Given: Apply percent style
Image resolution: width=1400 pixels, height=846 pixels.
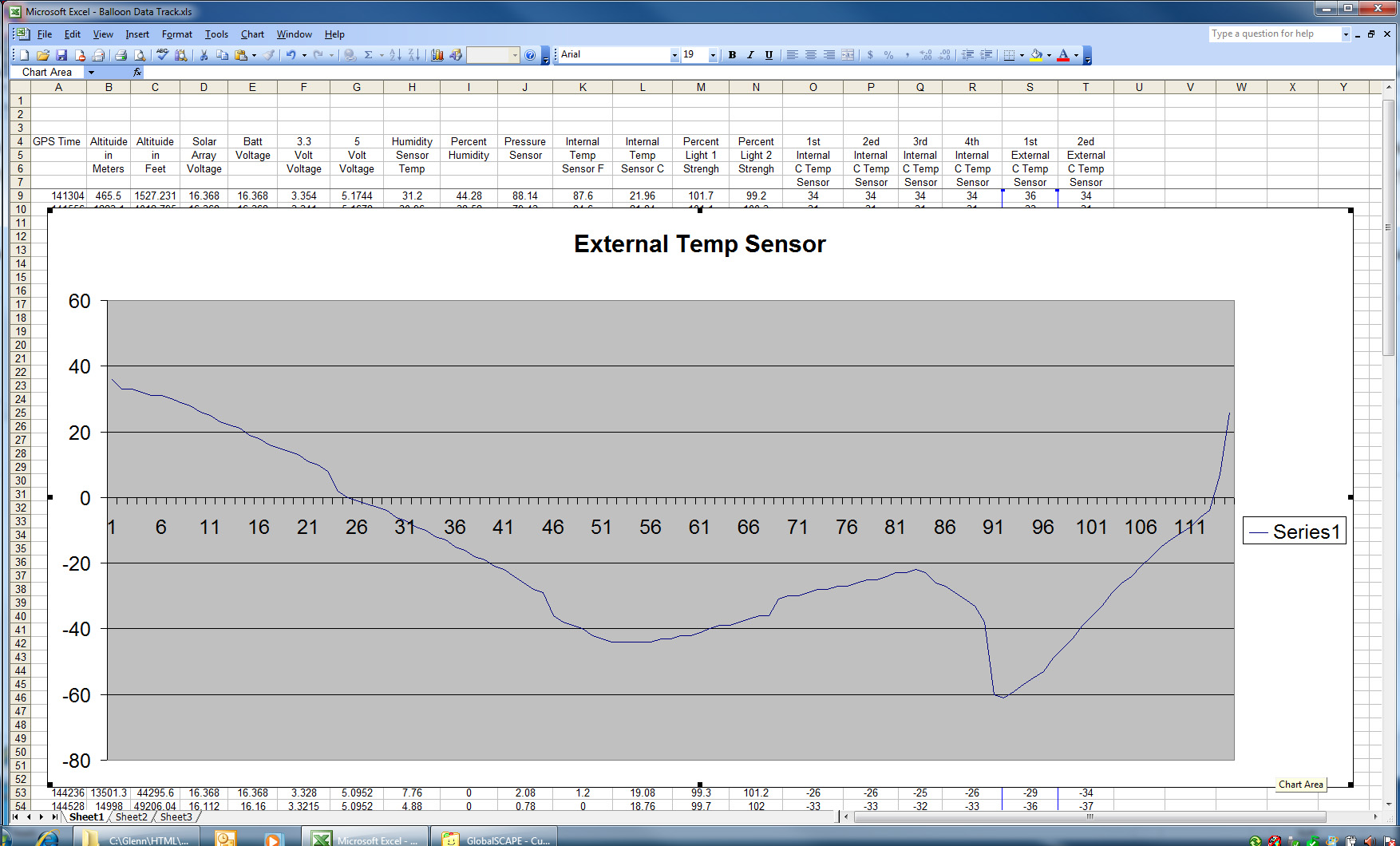Looking at the screenshot, I should tap(888, 55).
